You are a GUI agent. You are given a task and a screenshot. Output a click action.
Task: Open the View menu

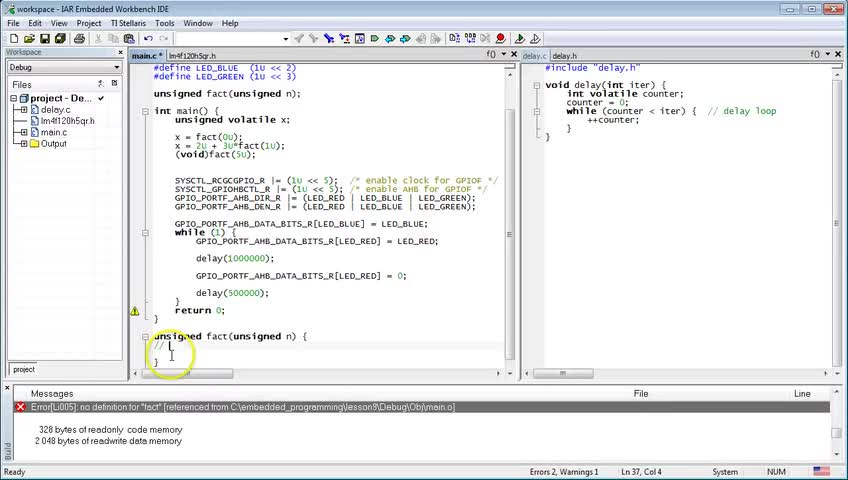[59, 23]
